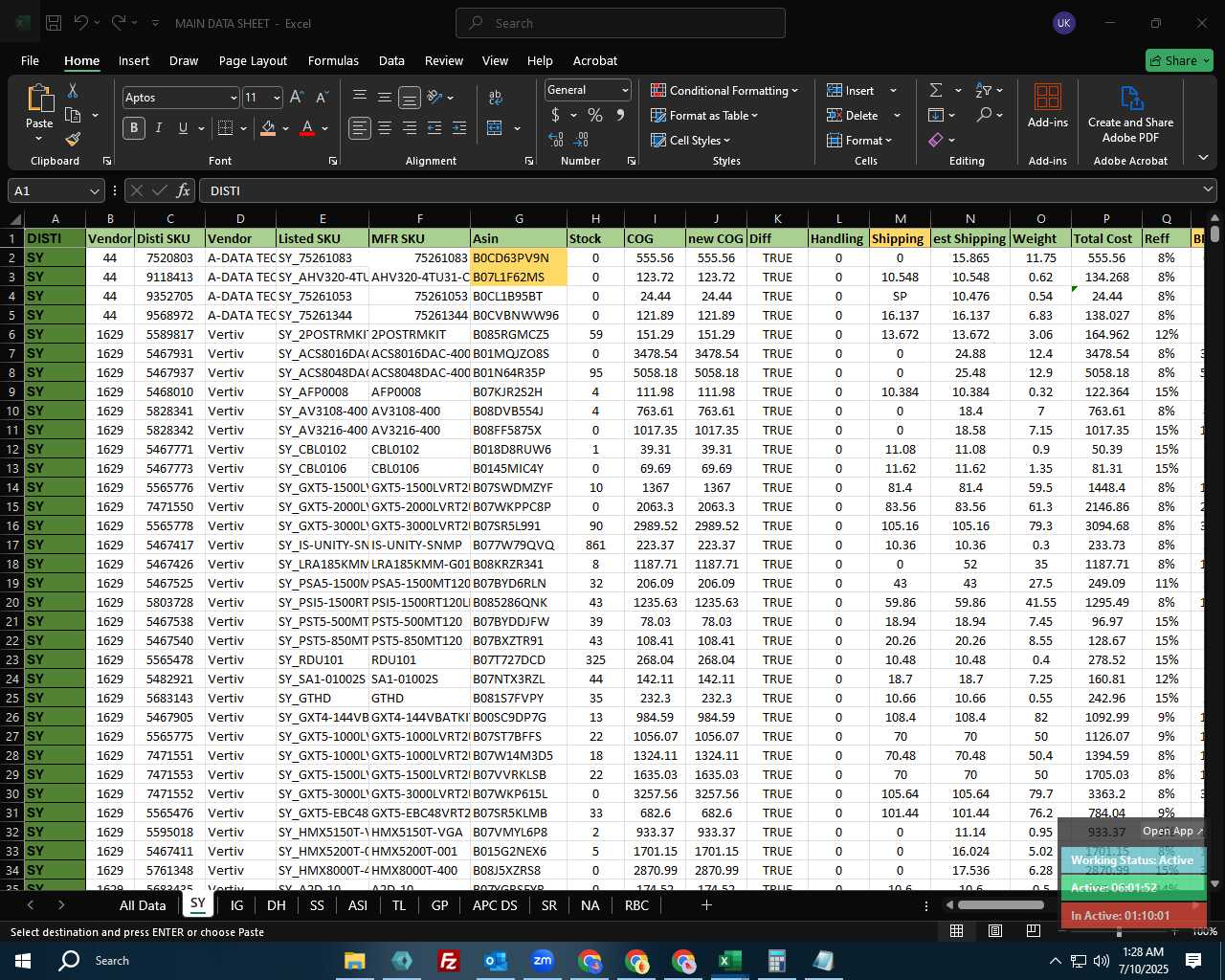Open the Number format General dropdown
The image size is (1225, 980).
(x=625, y=90)
